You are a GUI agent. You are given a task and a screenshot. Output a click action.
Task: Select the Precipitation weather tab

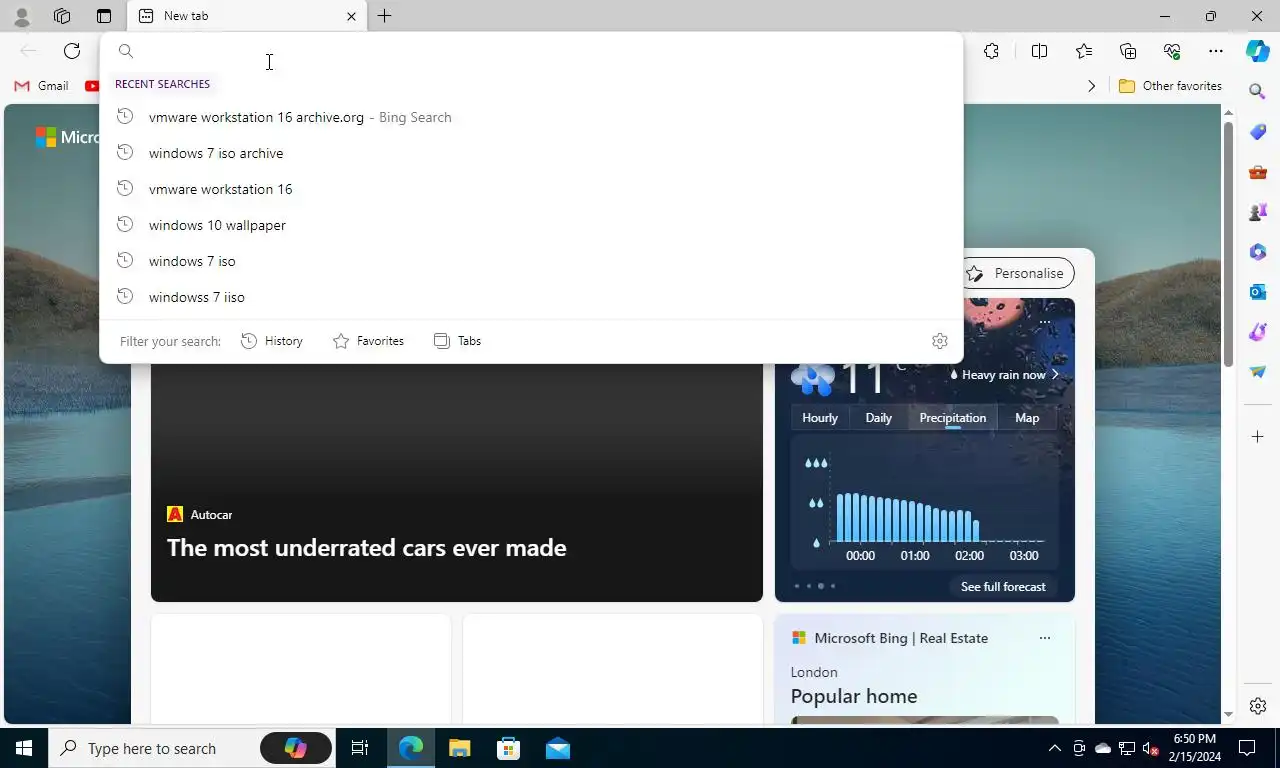click(x=953, y=418)
